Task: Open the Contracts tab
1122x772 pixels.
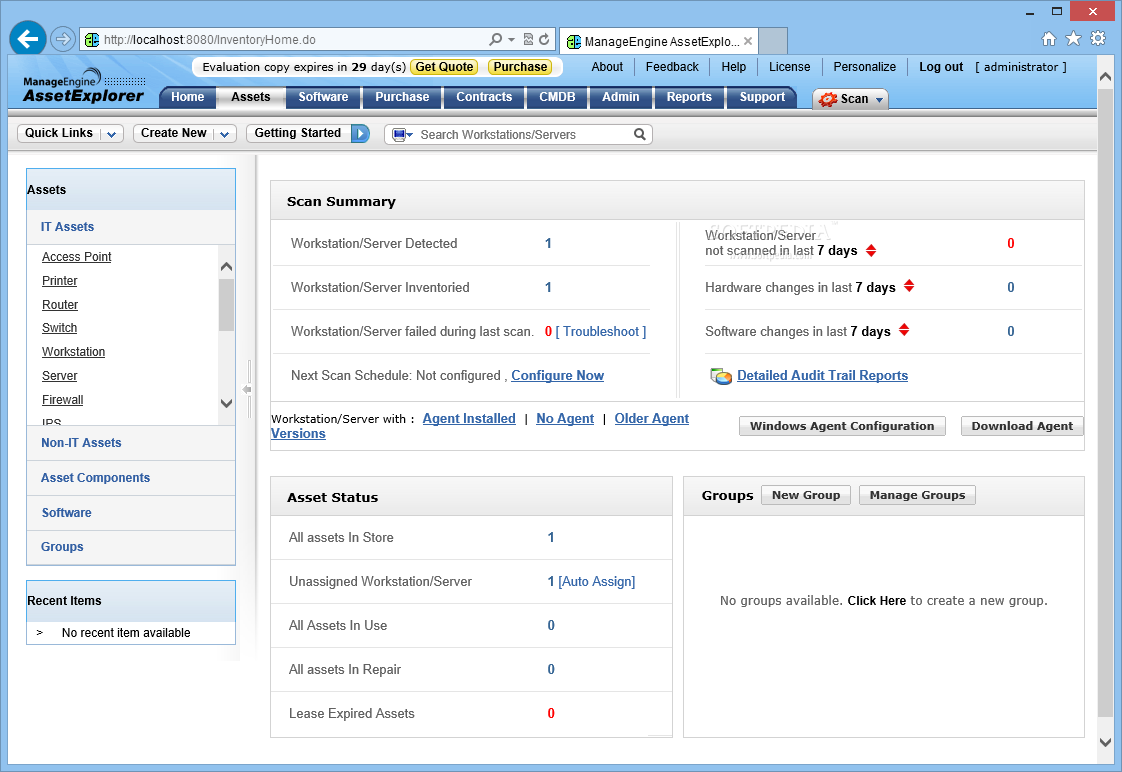Action: [484, 97]
